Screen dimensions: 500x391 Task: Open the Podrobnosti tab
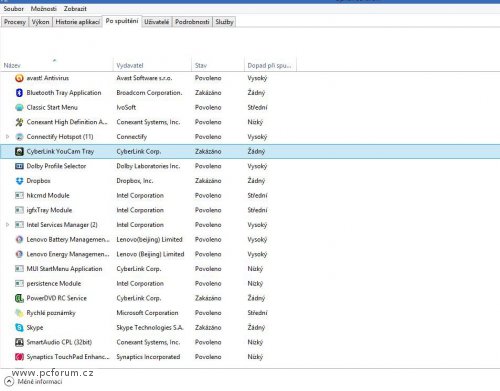pos(192,22)
